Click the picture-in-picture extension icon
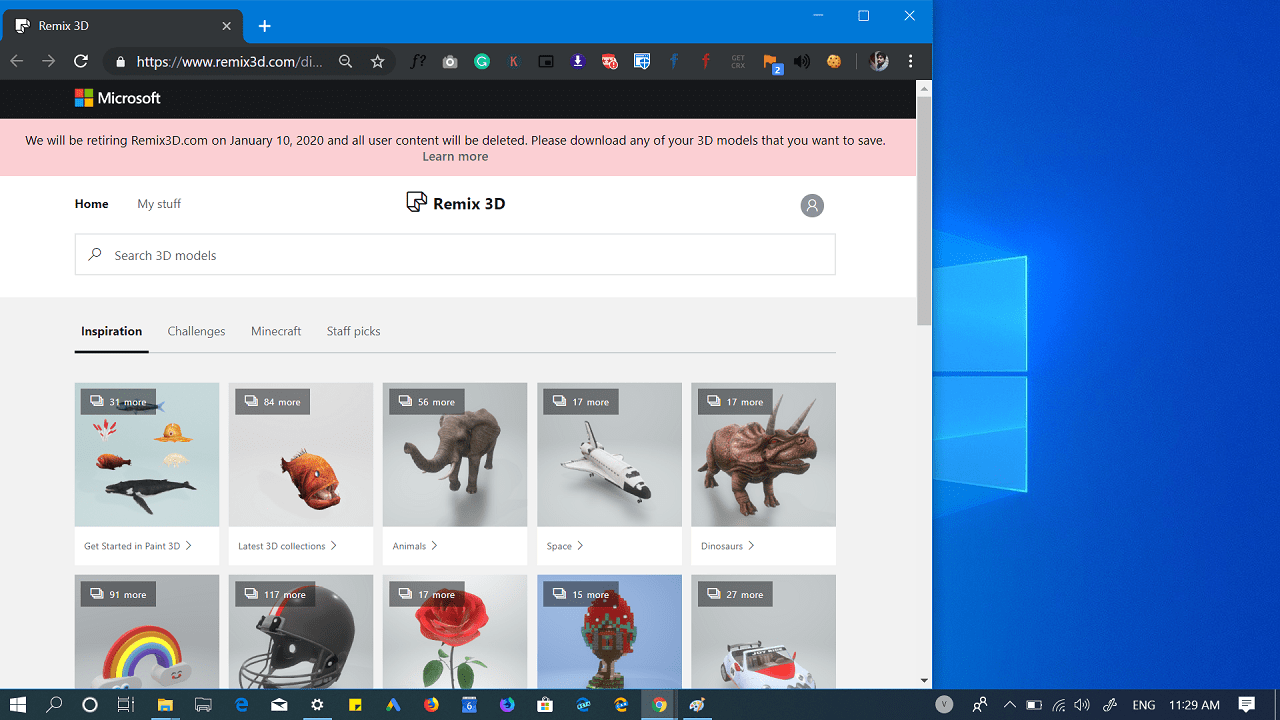 point(546,61)
